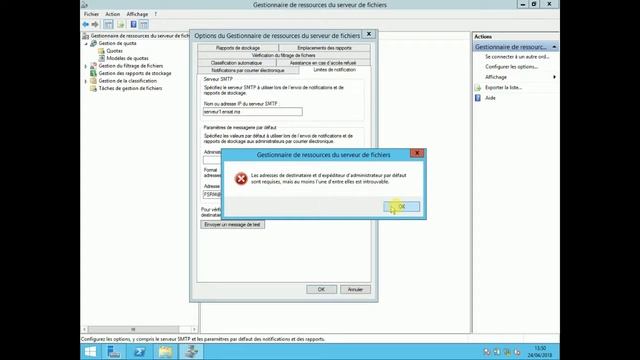The height and width of the screenshot is (360, 640).
Task: Launch PowerShell from the taskbar
Action: pos(140,351)
